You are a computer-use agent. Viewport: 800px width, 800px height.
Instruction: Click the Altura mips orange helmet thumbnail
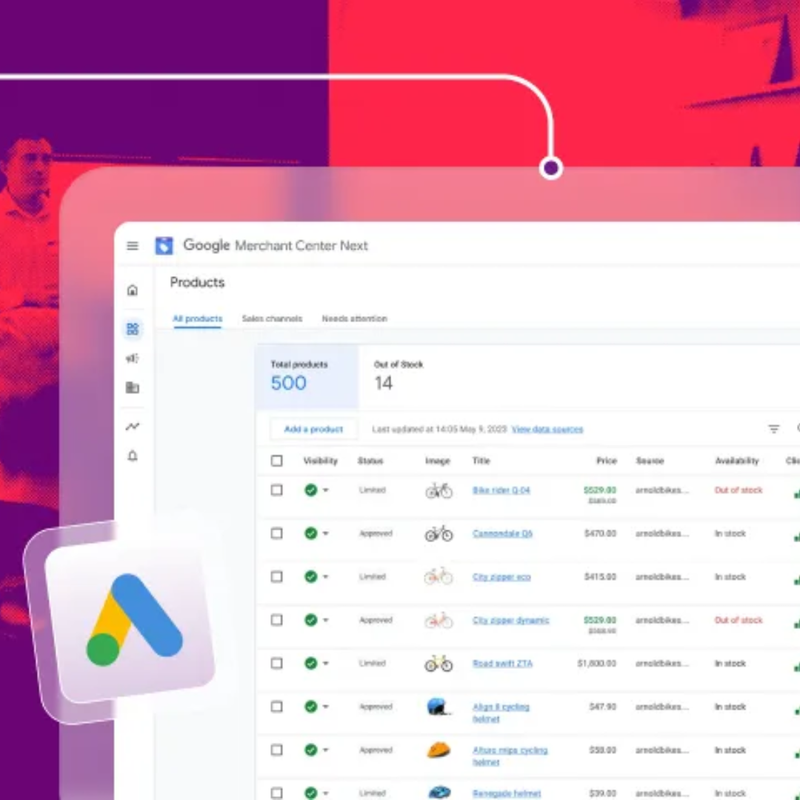tap(439, 750)
